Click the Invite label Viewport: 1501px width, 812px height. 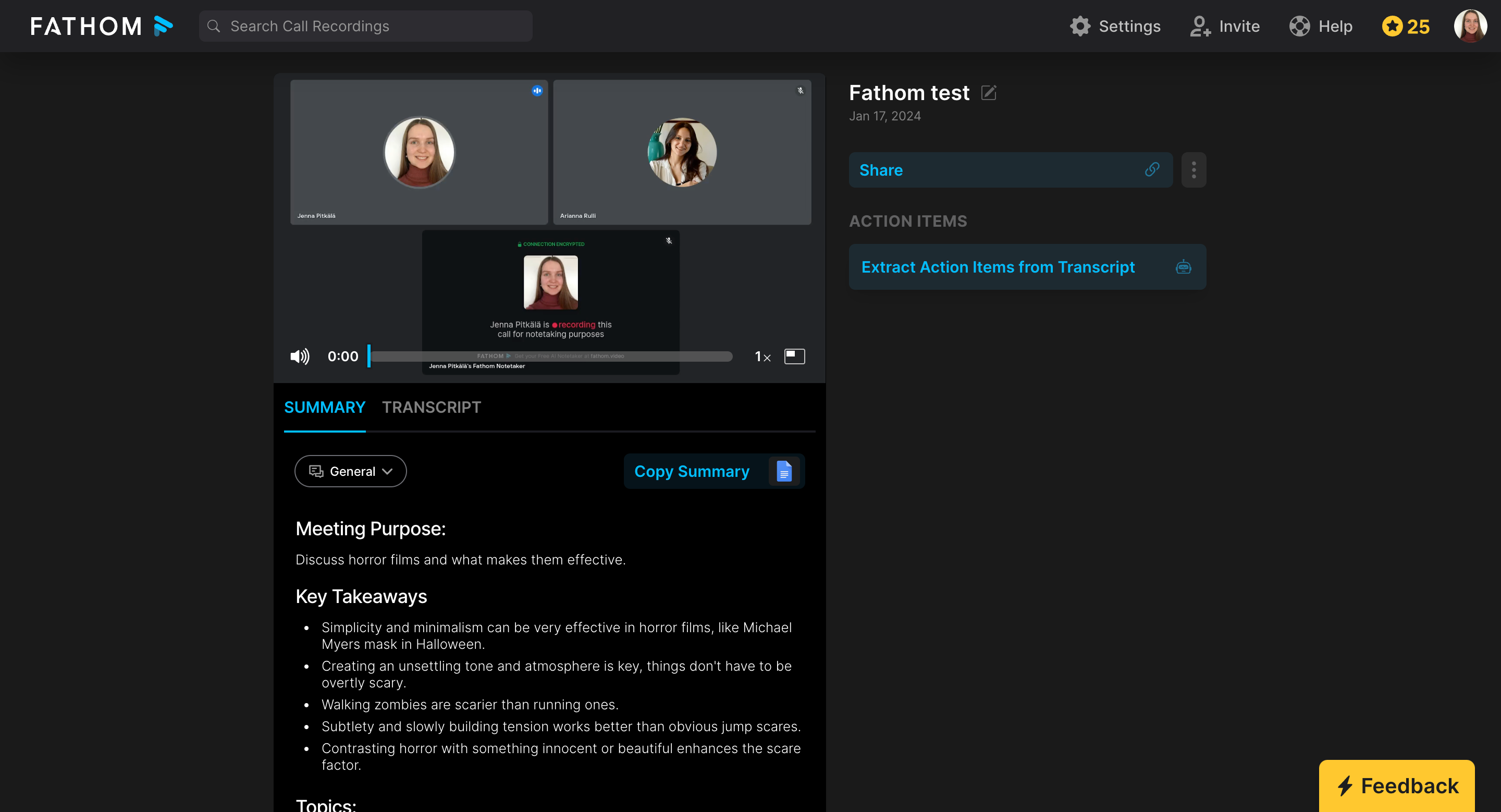tap(1239, 26)
